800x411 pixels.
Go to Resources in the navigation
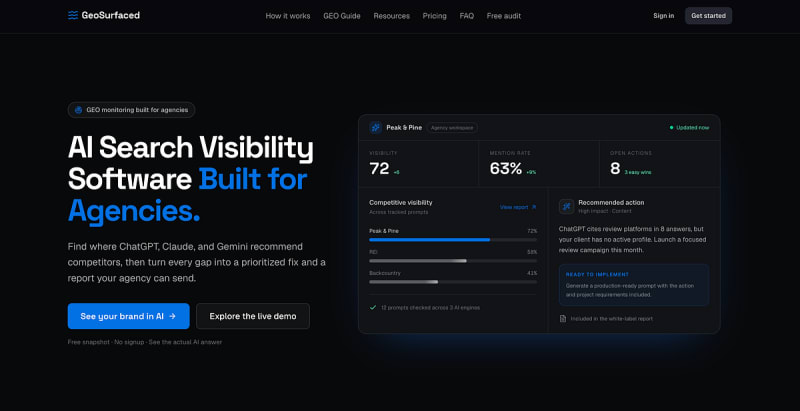pos(391,16)
